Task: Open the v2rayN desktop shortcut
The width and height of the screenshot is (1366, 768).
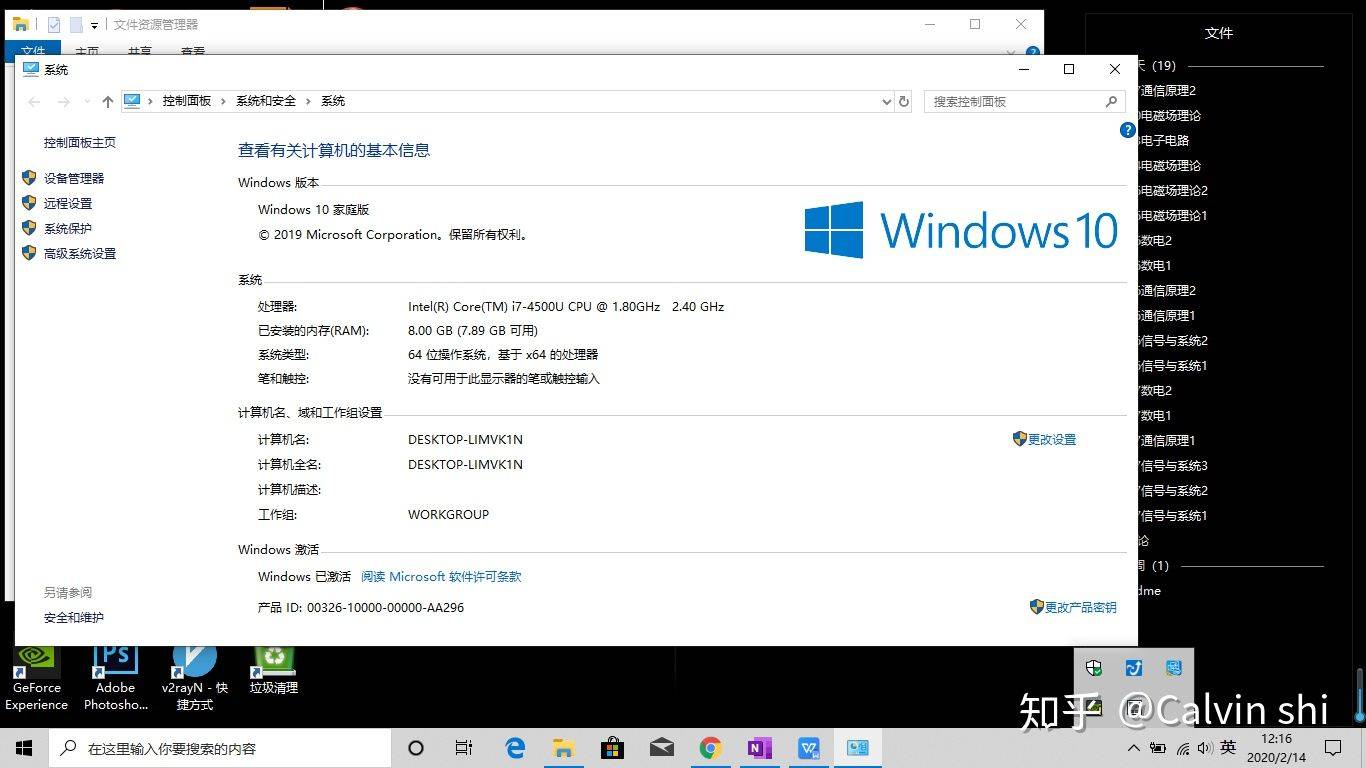Action: tap(194, 679)
